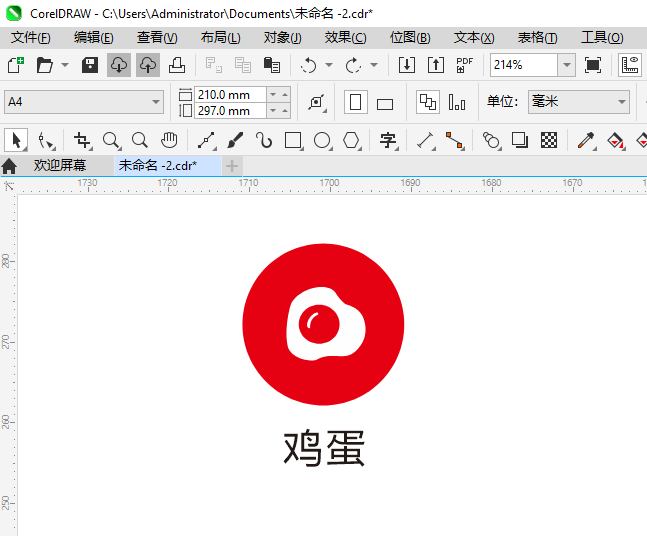
Task: Expand the undo history dropdown arrow
Action: pyautogui.click(x=328, y=65)
